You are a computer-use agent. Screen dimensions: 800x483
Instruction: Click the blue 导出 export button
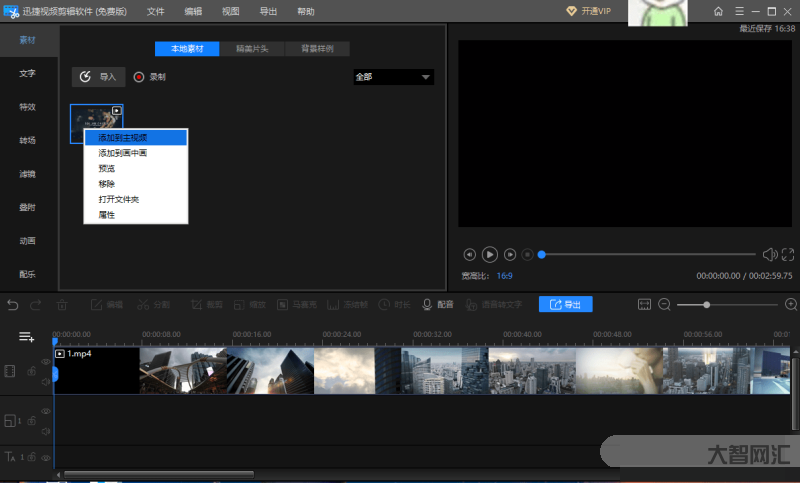566,304
